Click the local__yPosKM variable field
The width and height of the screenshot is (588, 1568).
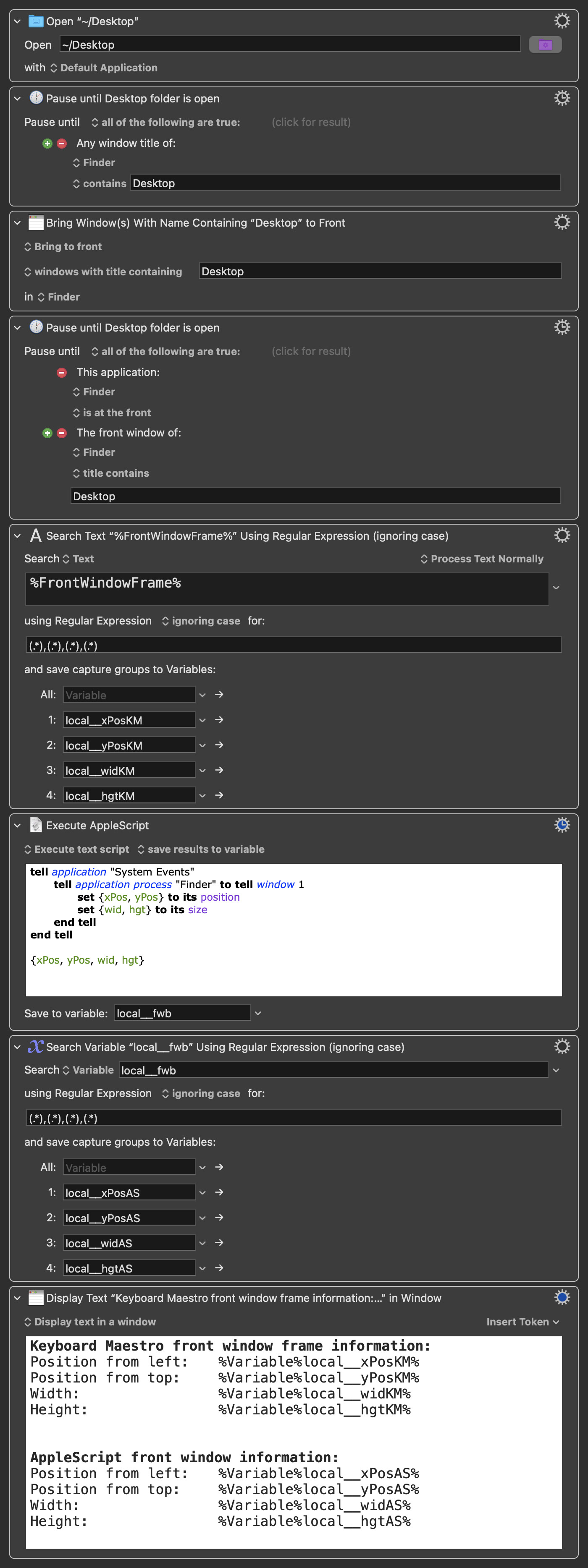pyautogui.click(x=129, y=745)
